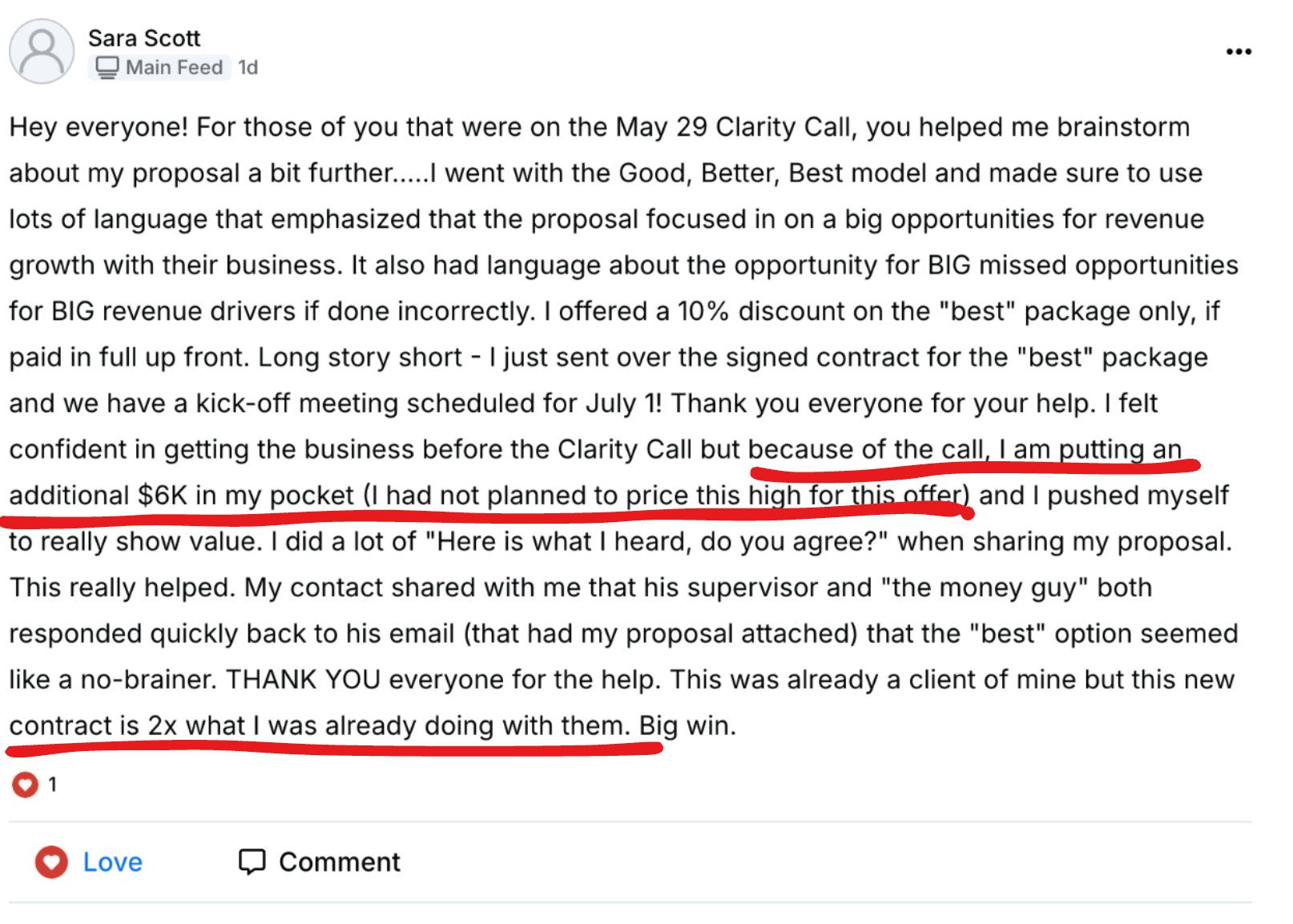The width and height of the screenshot is (1293, 924).
Task: Click the underlined "contract is 2x" sentence
Action: pyautogui.click(x=92, y=725)
